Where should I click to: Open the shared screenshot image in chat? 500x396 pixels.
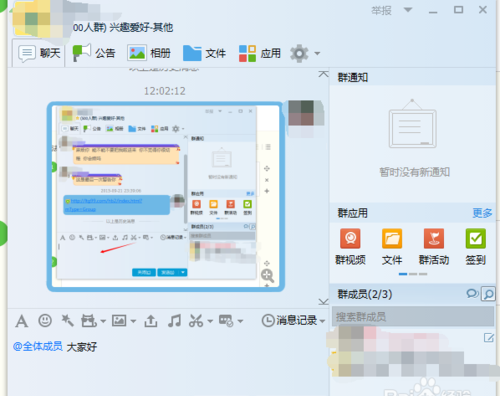click(x=166, y=197)
